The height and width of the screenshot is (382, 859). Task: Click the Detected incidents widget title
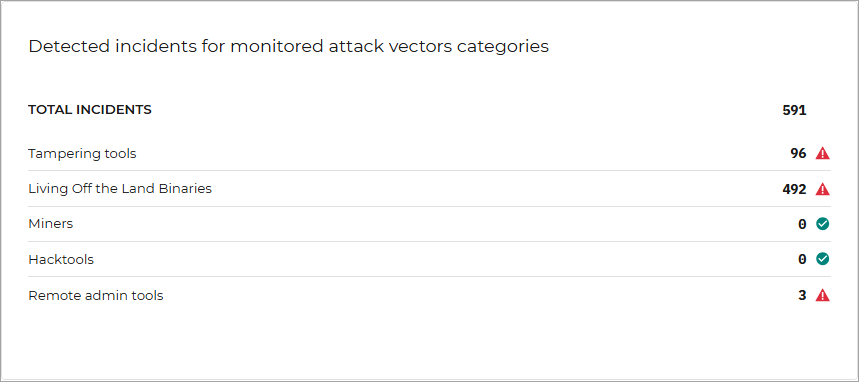(x=289, y=47)
